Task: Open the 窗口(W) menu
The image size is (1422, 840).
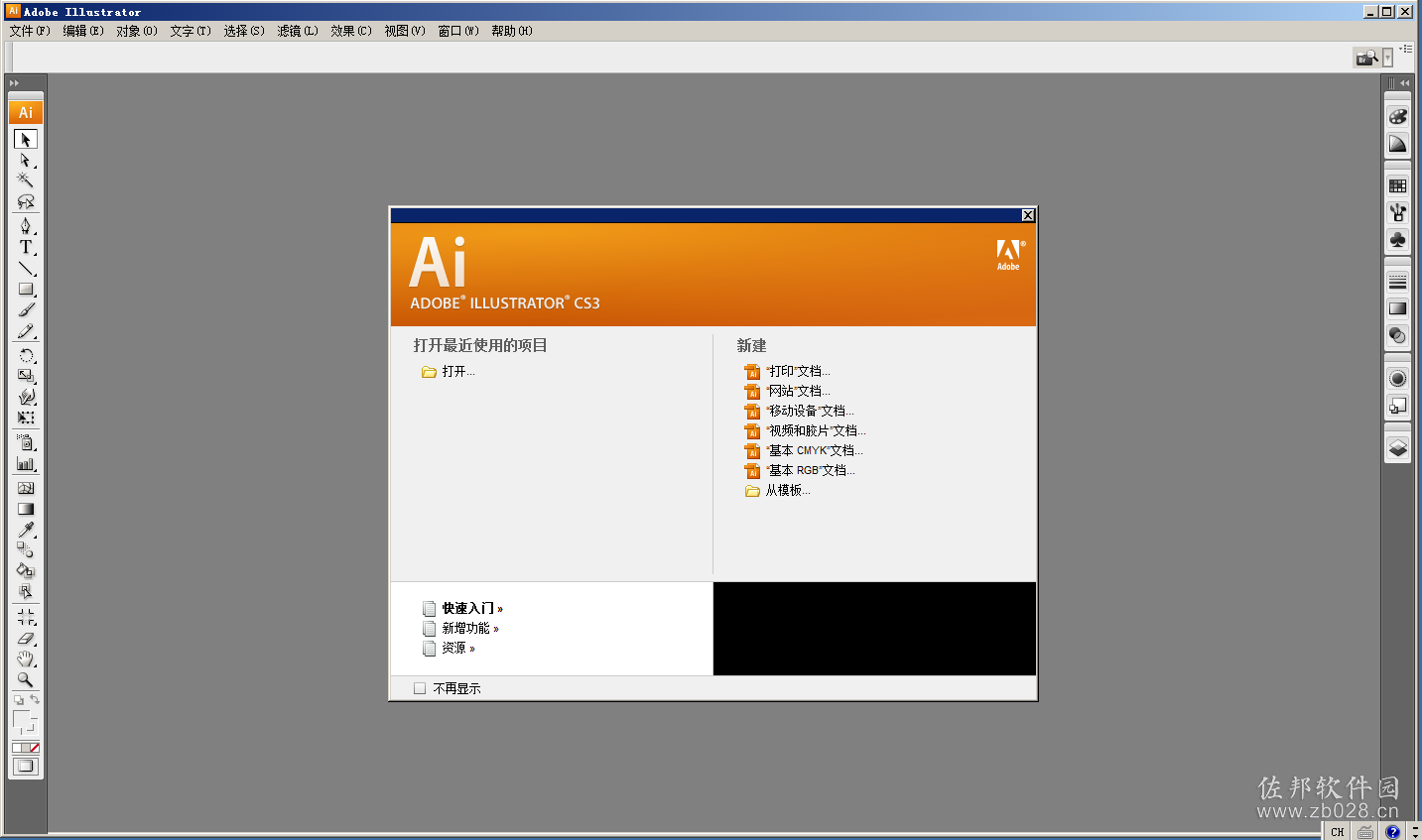Action: [458, 31]
